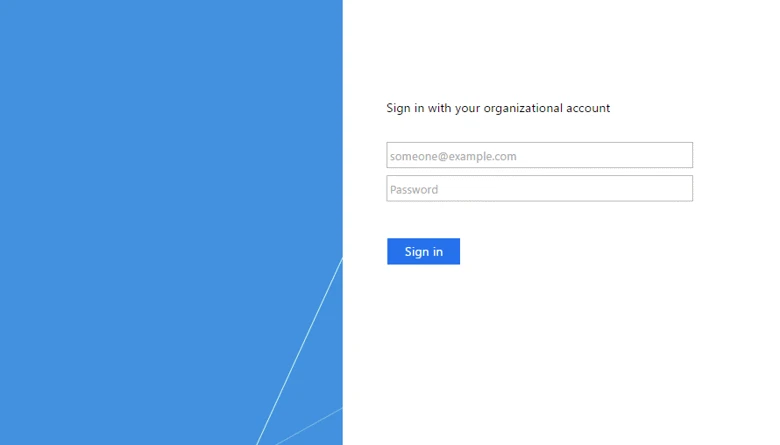Click the blank white area below Sign in
This screenshot has height=445, width=780.
pyautogui.click(x=547, y=348)
